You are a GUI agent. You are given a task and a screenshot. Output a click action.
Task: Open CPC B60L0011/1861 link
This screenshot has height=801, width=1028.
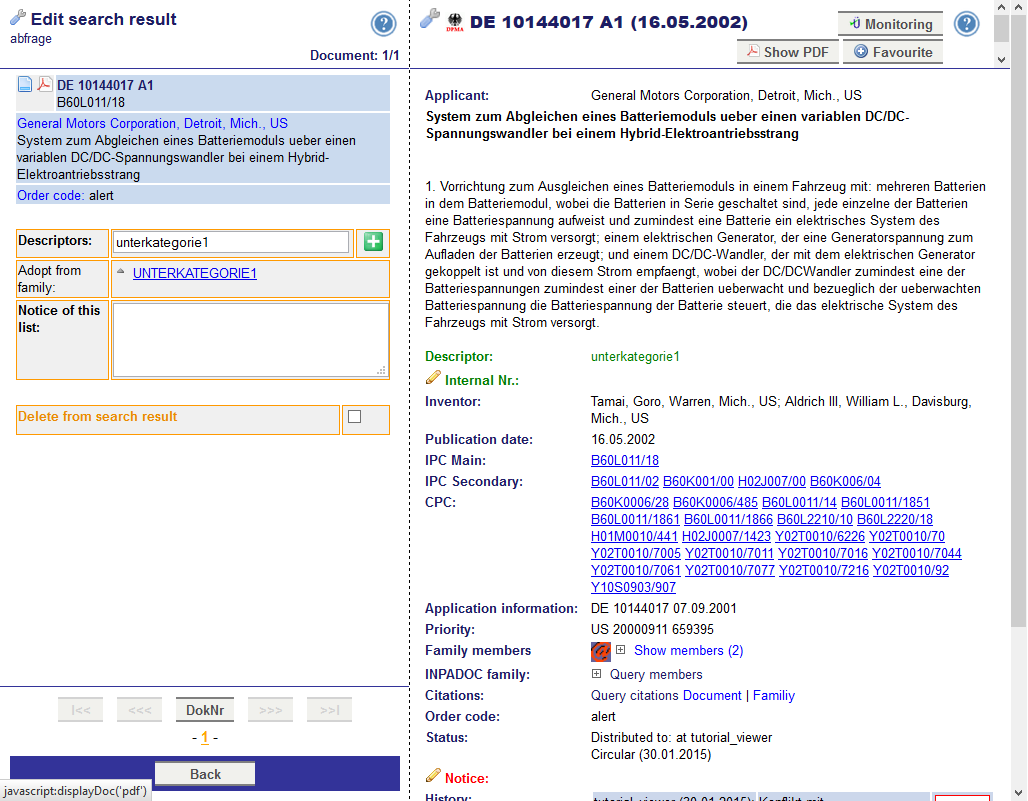(635, 519)
